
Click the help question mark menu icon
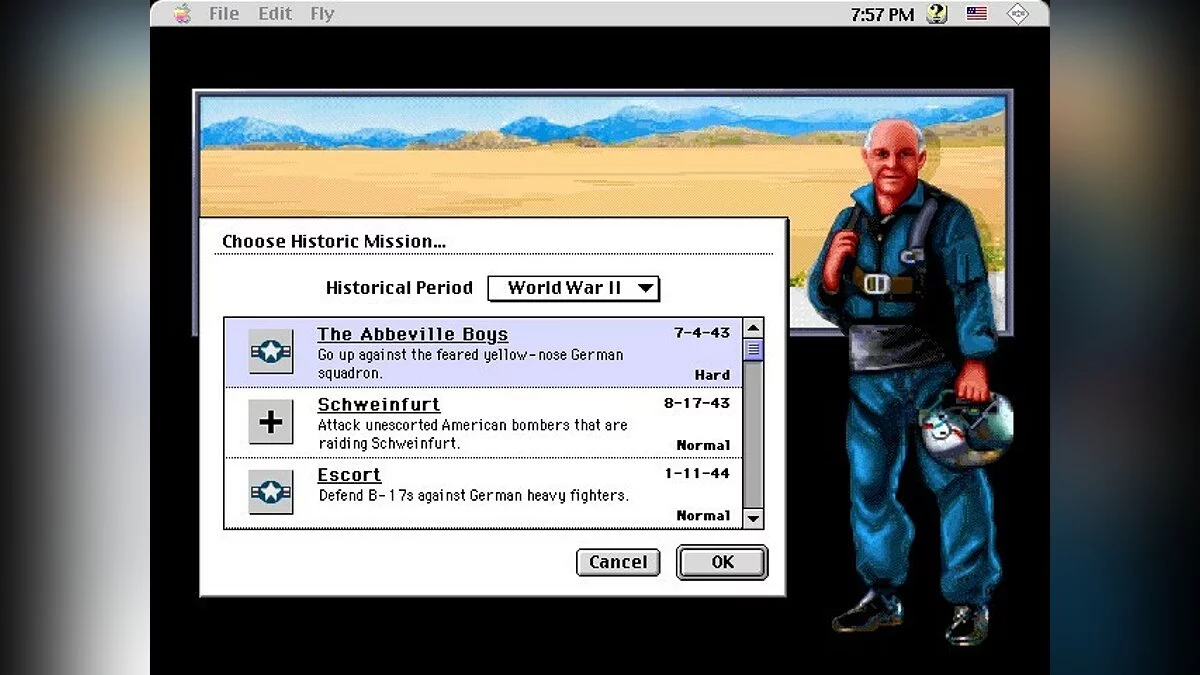[x=937, y=14]
